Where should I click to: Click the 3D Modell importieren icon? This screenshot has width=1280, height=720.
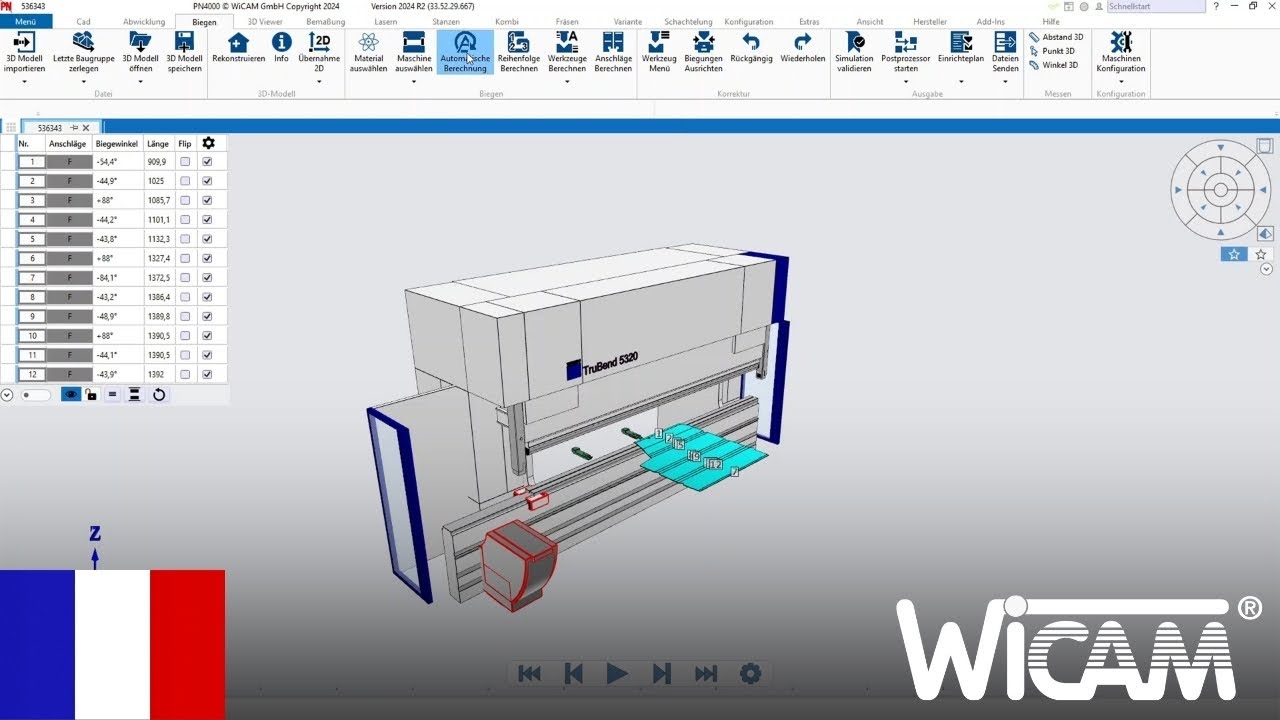click(24, 43)
